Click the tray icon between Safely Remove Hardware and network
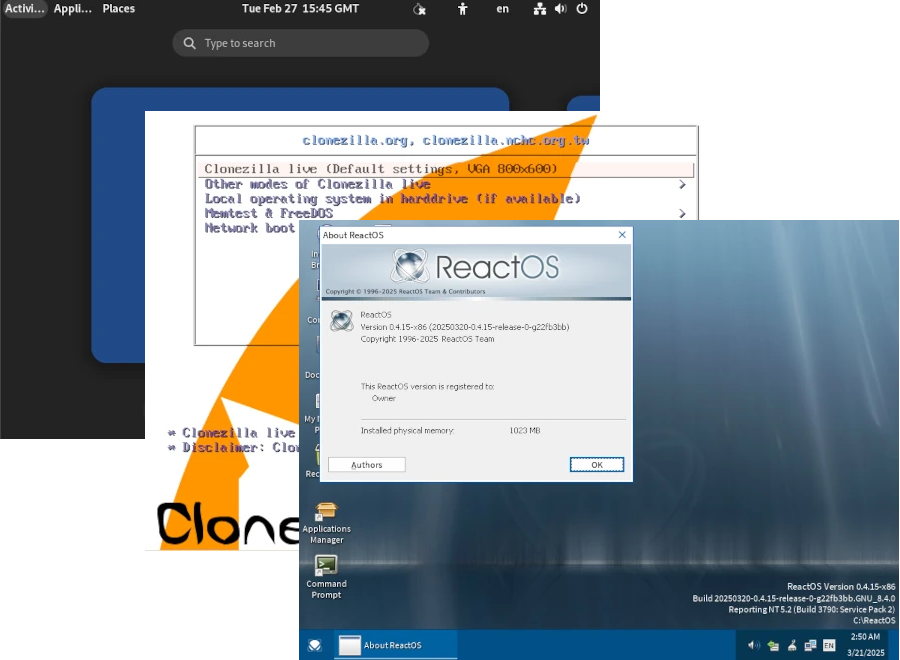Screen dimensions: 900x660 point(792,646)
